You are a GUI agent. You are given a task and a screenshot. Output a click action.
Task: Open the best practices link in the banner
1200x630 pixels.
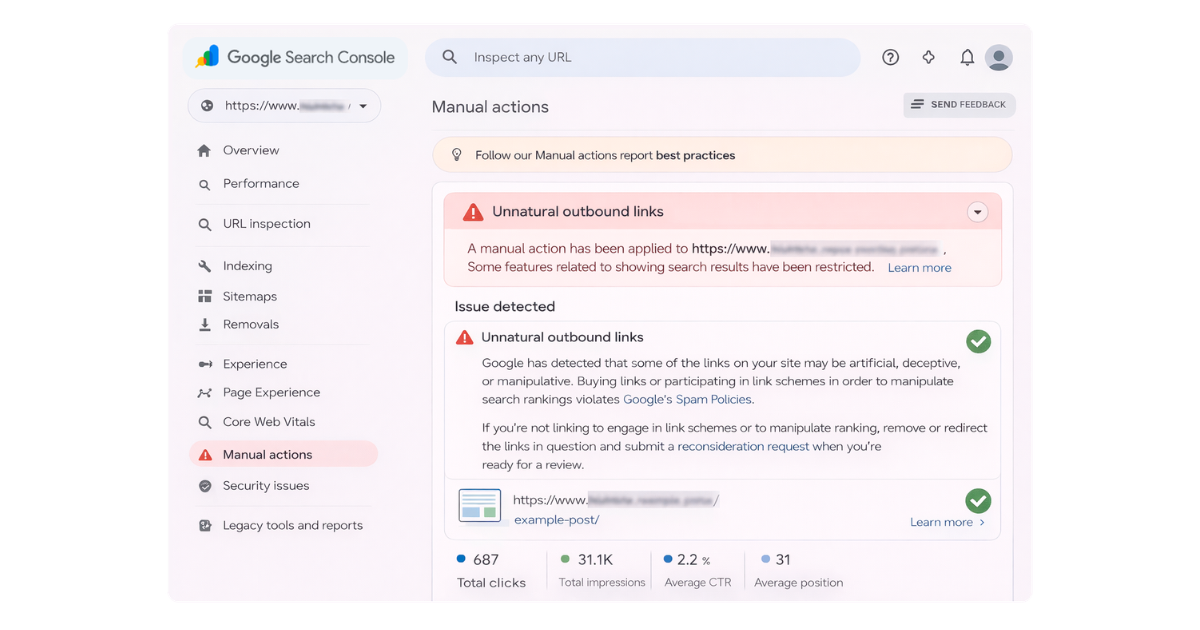pyautogui.click(x=695, y=156)
